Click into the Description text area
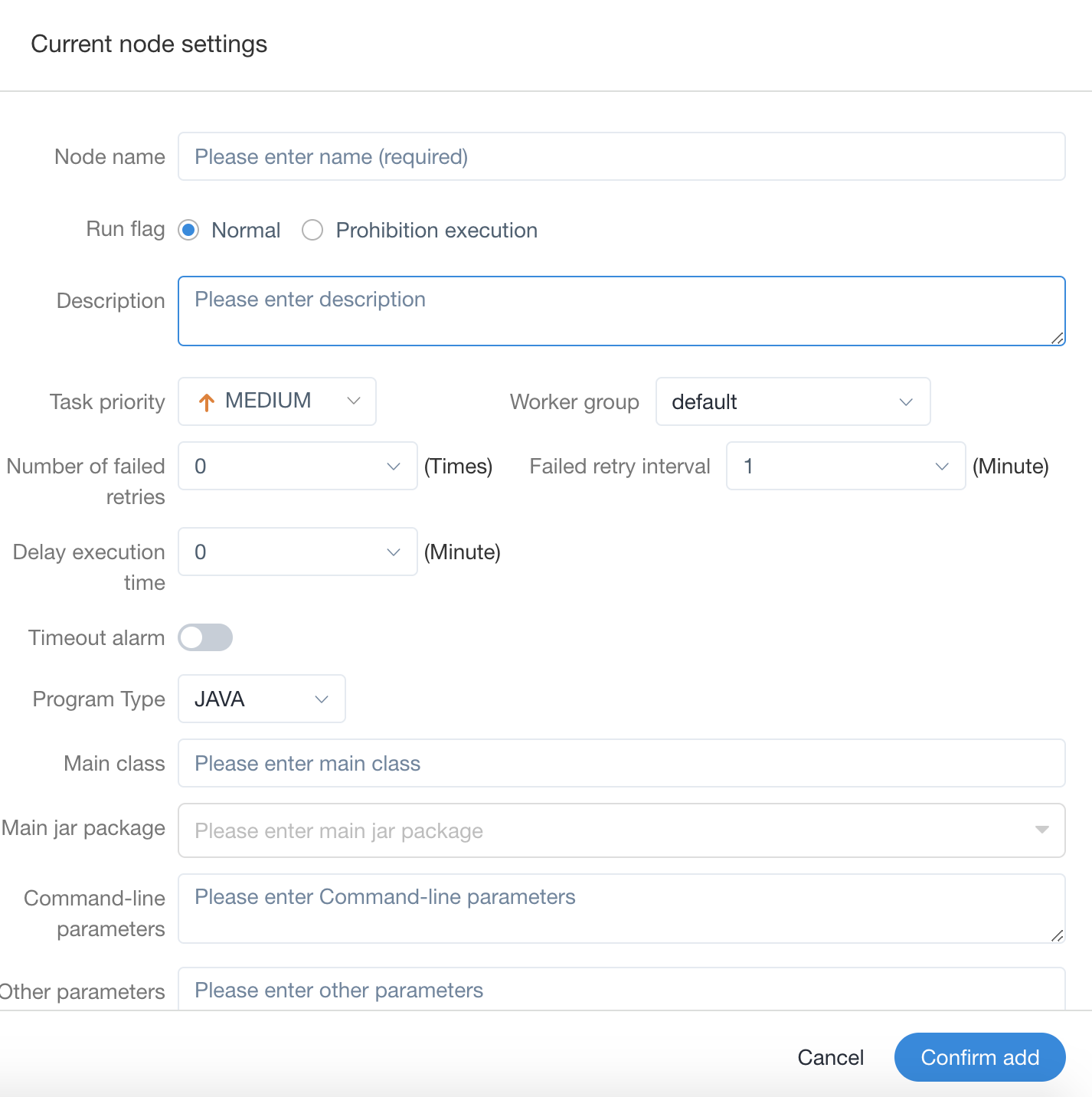 [621, 311]
